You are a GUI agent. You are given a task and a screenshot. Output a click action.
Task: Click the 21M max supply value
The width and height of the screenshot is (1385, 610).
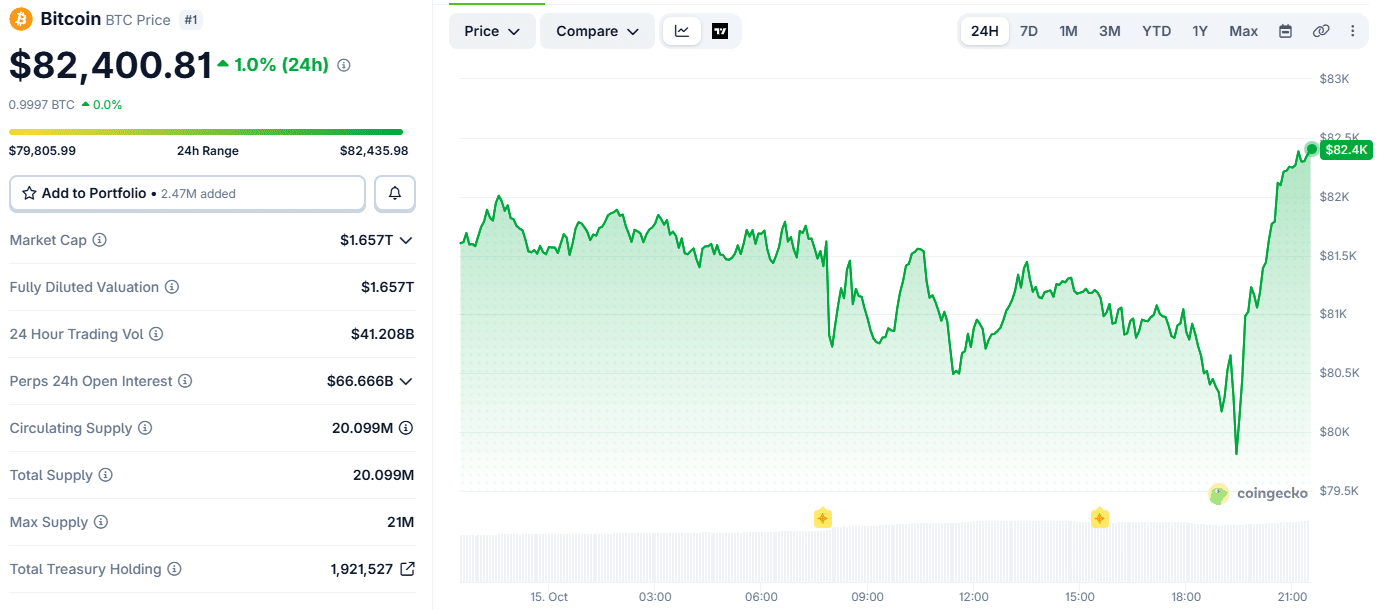pos(398,522)
